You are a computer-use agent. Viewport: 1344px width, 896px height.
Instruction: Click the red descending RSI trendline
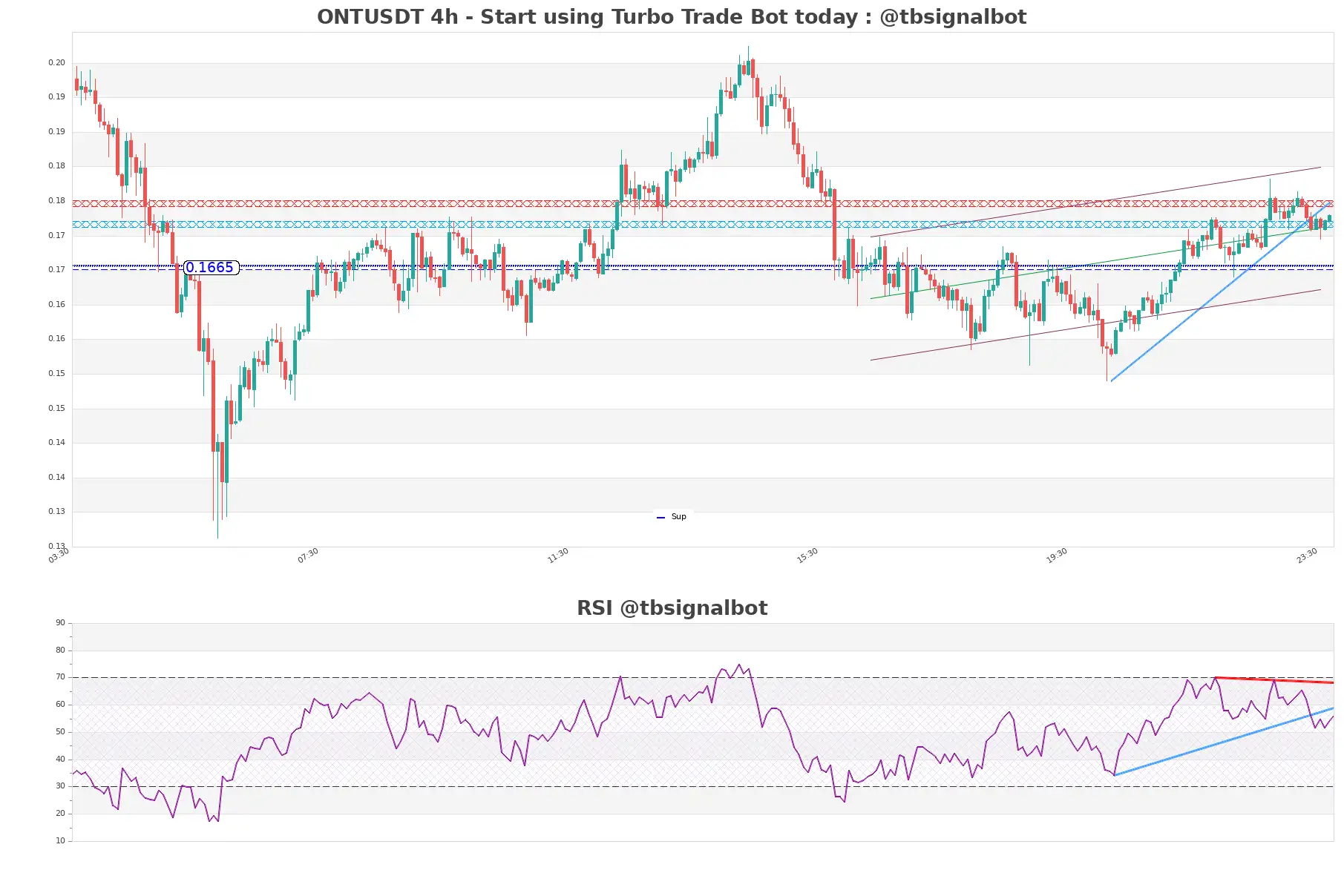1274,680
